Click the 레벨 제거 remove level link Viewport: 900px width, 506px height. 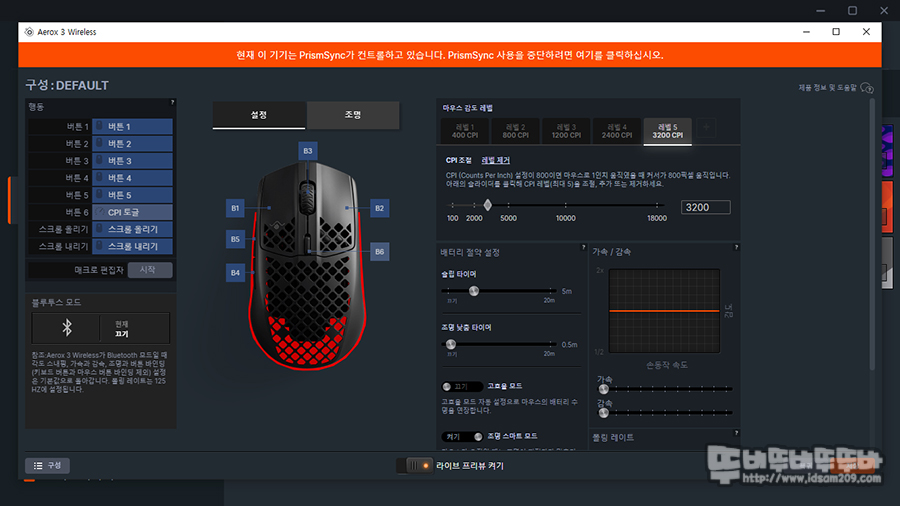point(495,161)
